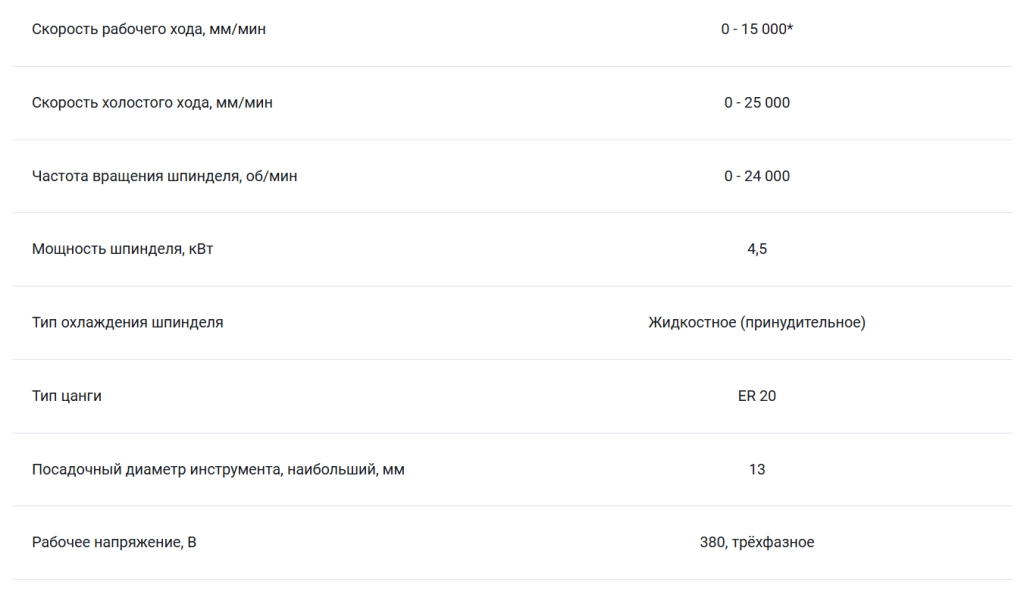This screenshot has width=1024, height=598.
Task: Select the value "0 - 15 000*"
Action: [757, 29]
